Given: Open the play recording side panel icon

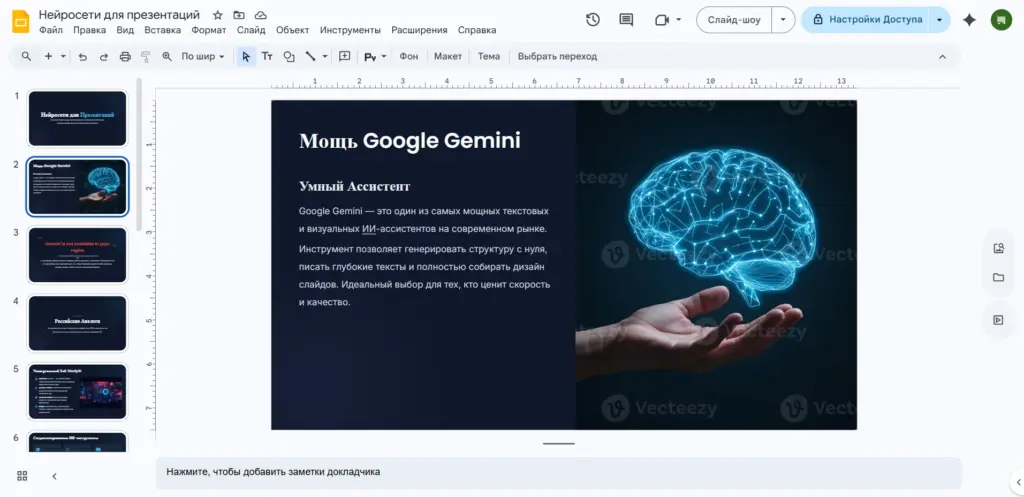Looking at the screenshot, I should click(x=998, y=320).
